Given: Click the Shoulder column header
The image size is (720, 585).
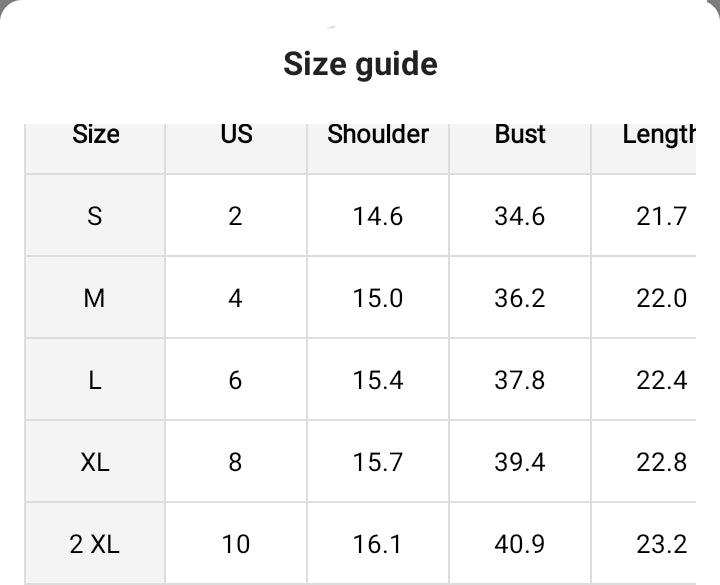Looking at the screenshot, I should [378, 135].
